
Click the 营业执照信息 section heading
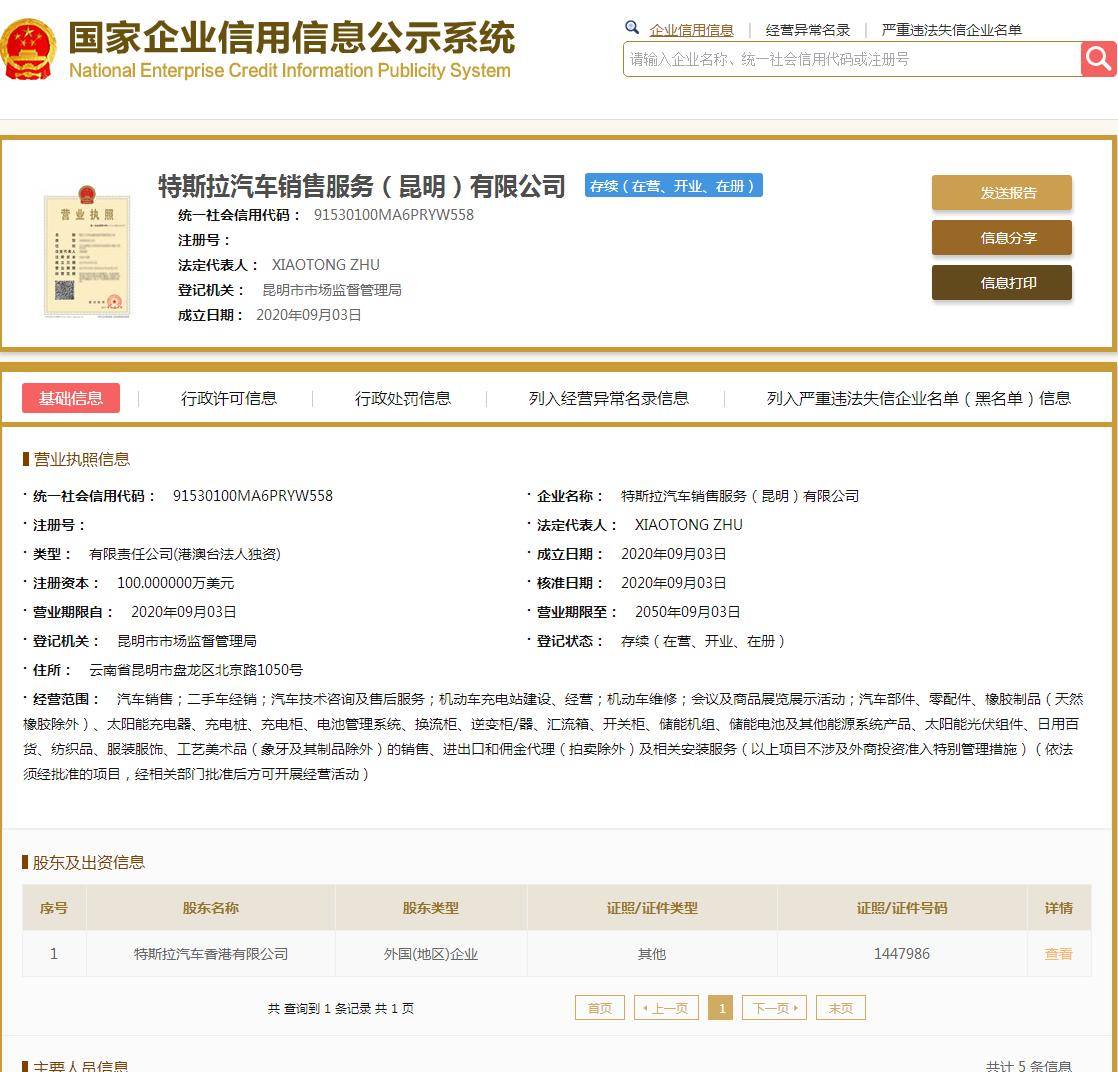point(81,459)
